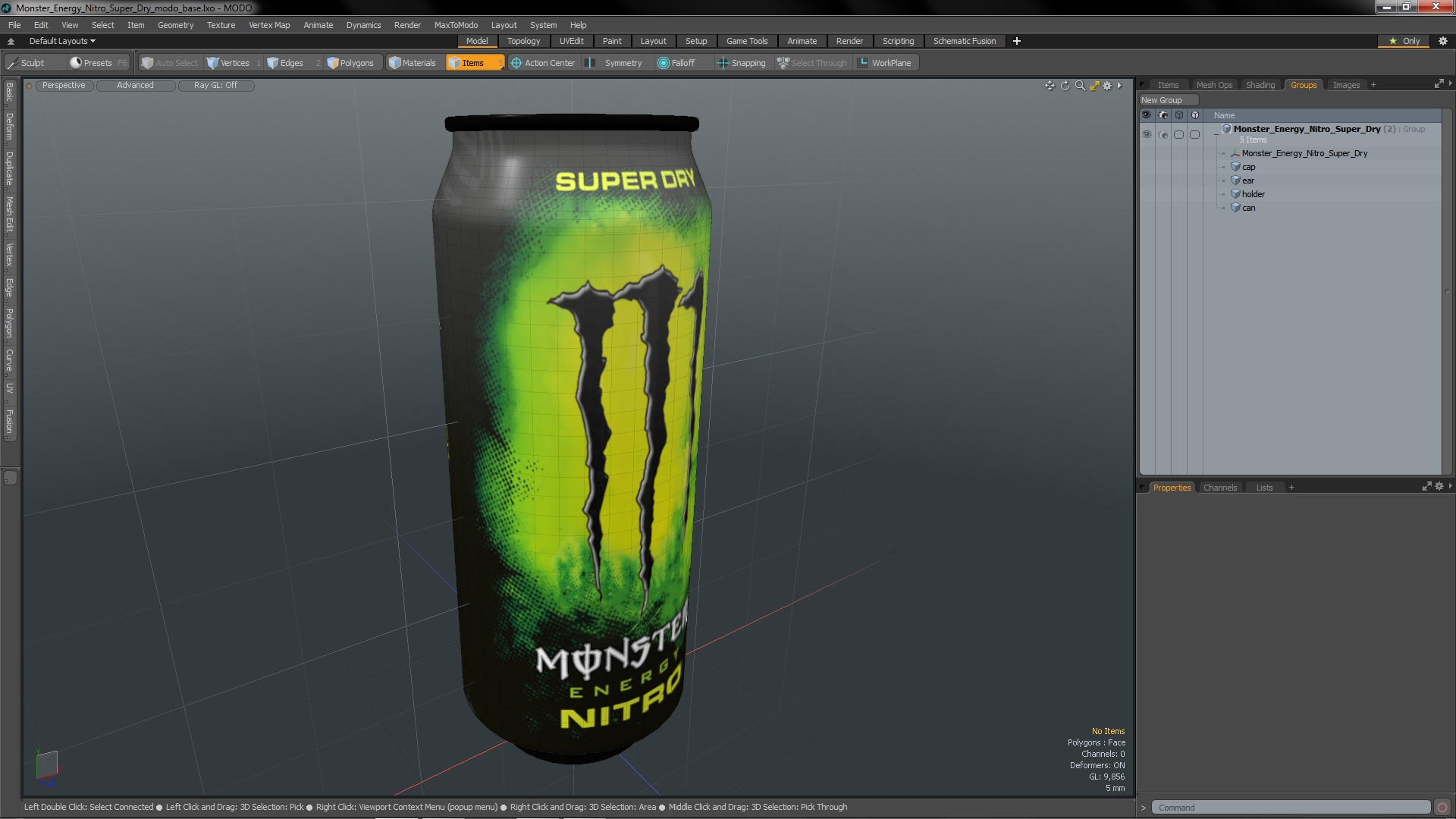
Task: Open the Default Layouts dropdown
Action: pyautogui.click(x=62, y=41)
